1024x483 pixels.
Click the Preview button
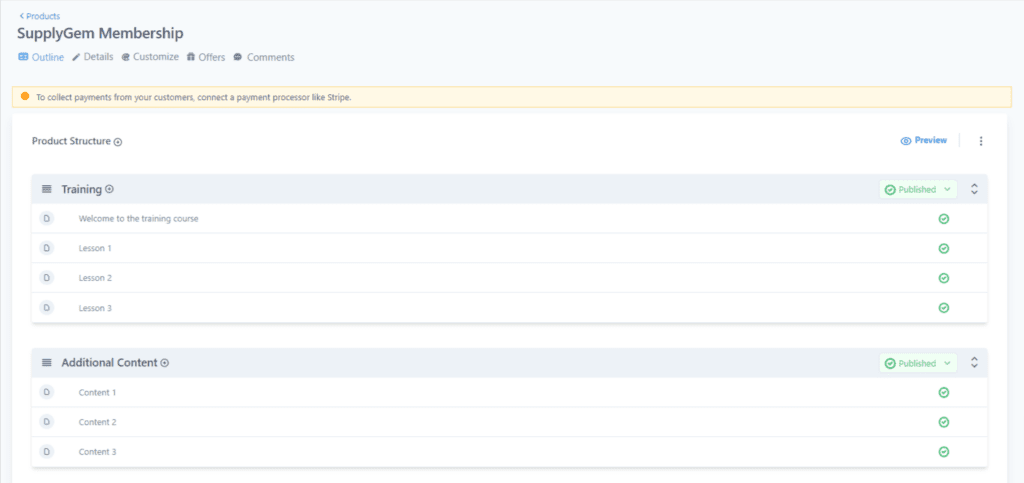click(x=923, y=140)
